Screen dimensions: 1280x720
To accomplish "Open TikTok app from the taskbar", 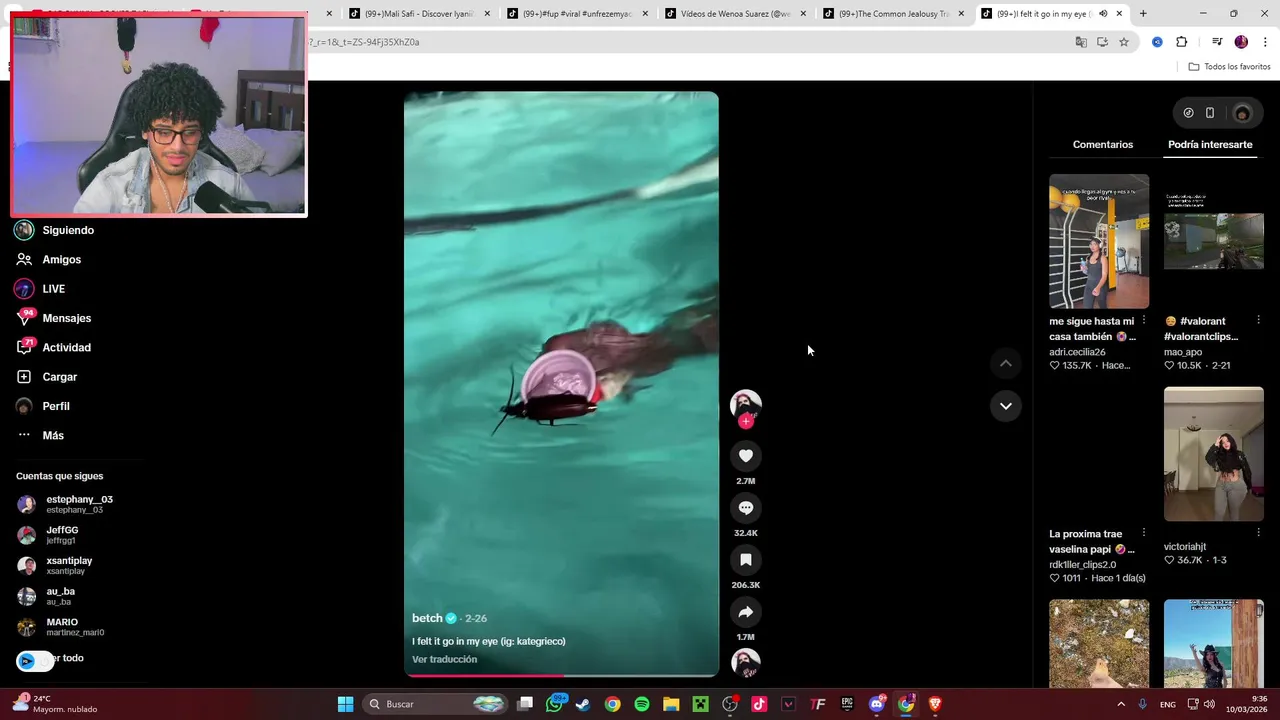I will coord(759,704).
